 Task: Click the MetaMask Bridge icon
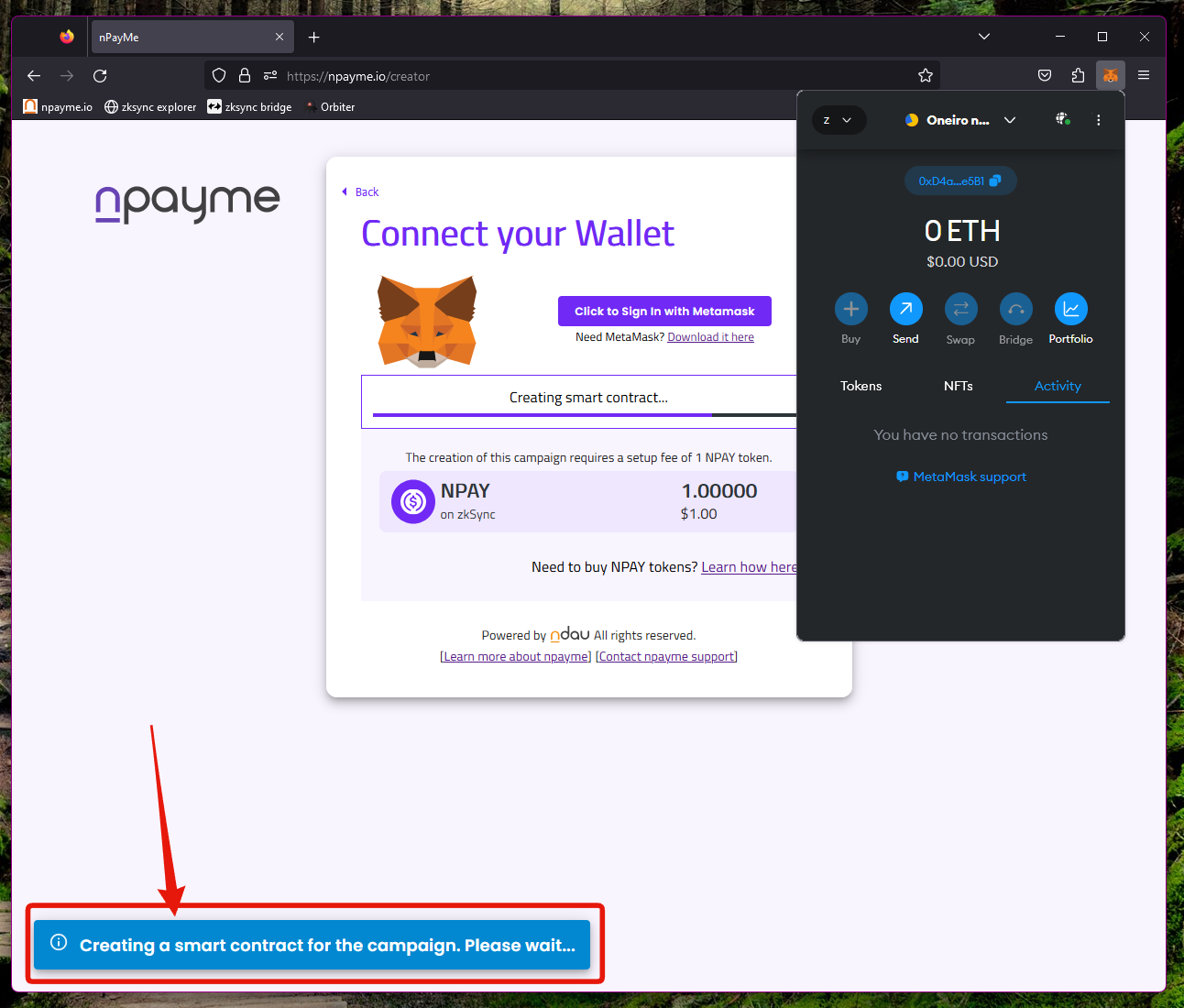[x=1016, y=309]
